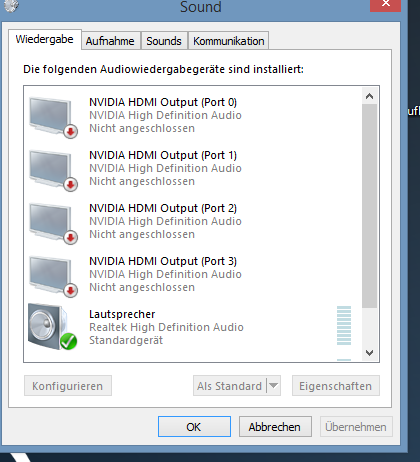420x462 pixels.
Task: Click the Konfigurieren button
Action: (x=68, y=386)
